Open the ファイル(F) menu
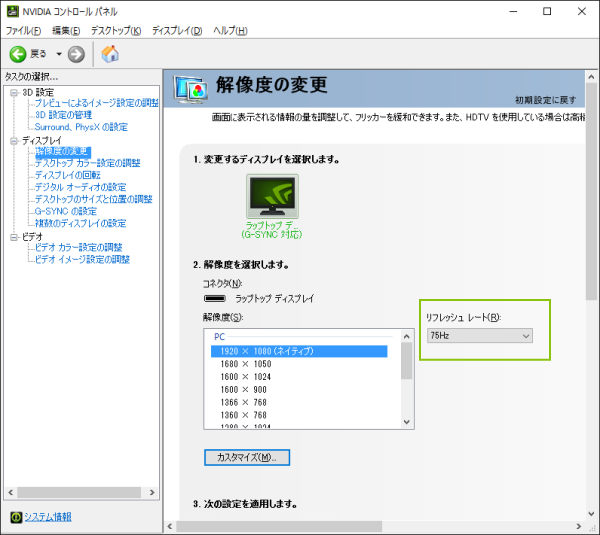 (x=23, y=31)
